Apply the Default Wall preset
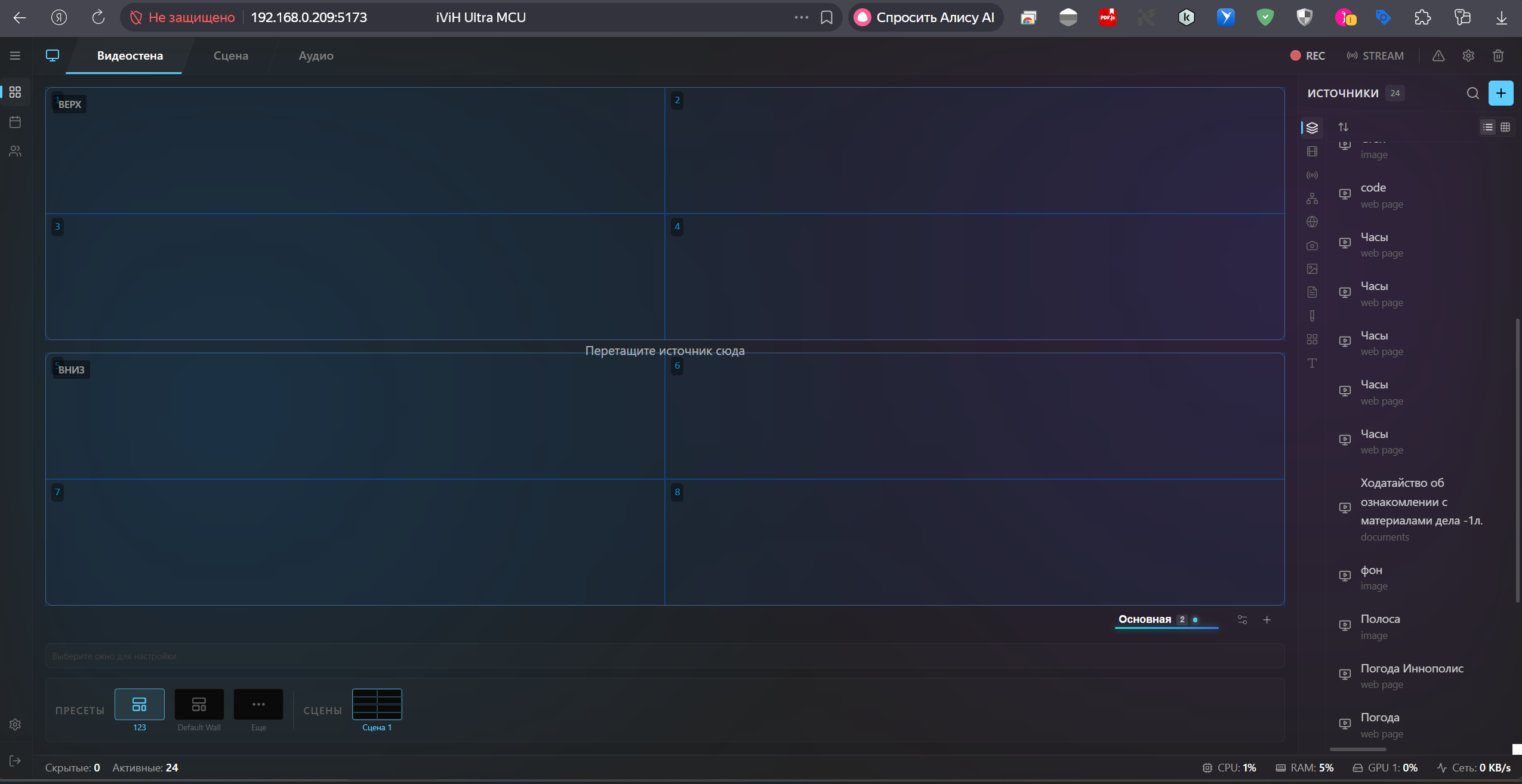Viewport: 1522px width, 784px height. click(199, 710)
